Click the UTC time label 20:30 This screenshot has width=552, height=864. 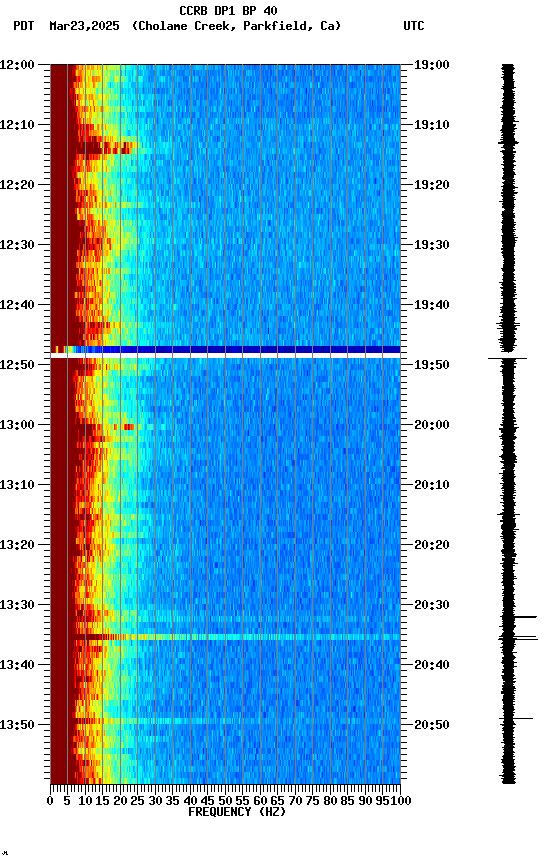point(432,606)
